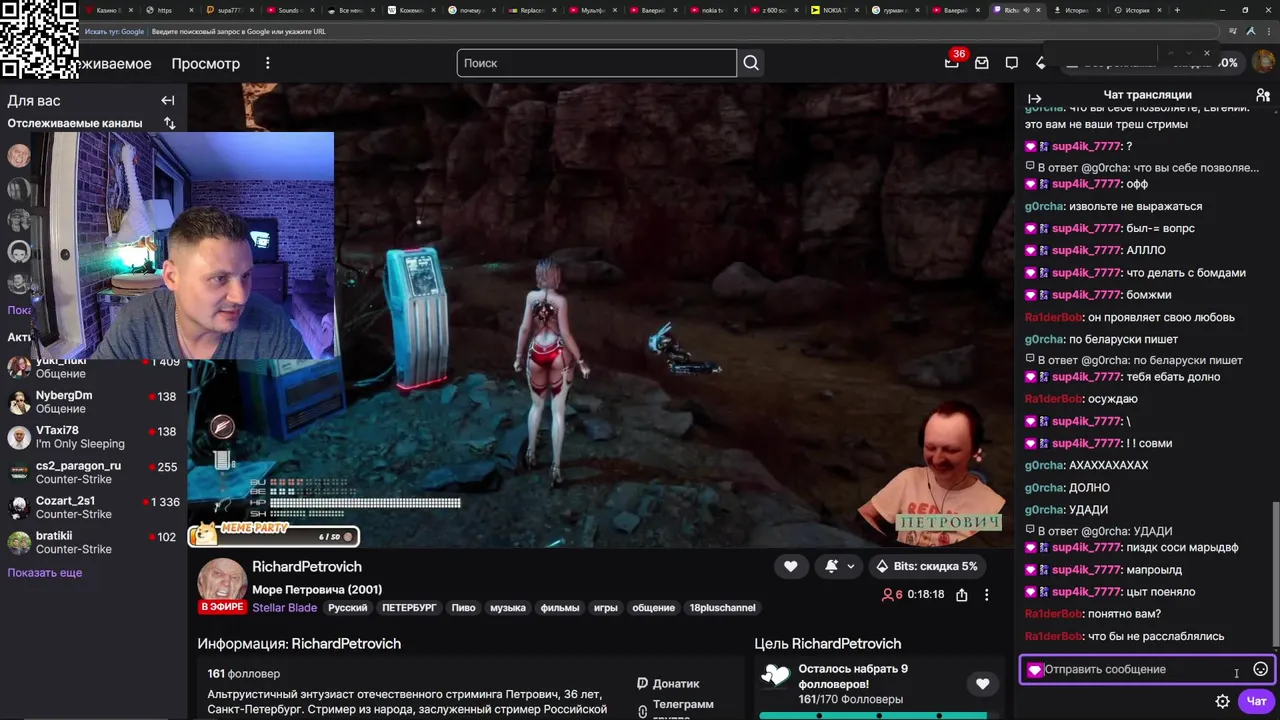This screenshot has width=1280, height=720.
Task: Share the stream via share icon
Action: [961, 594]
